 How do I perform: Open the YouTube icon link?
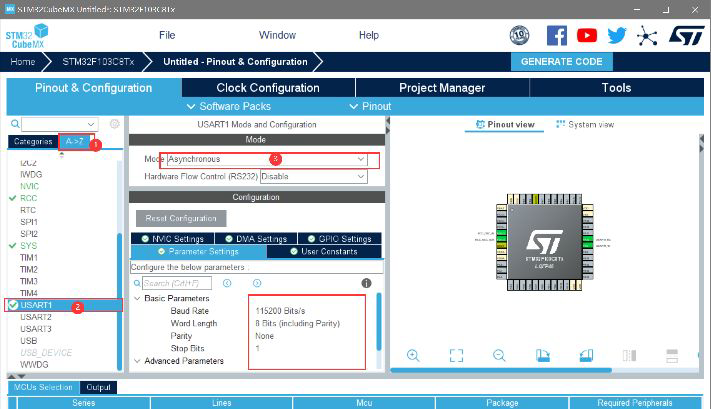click(x=587, y=35)
